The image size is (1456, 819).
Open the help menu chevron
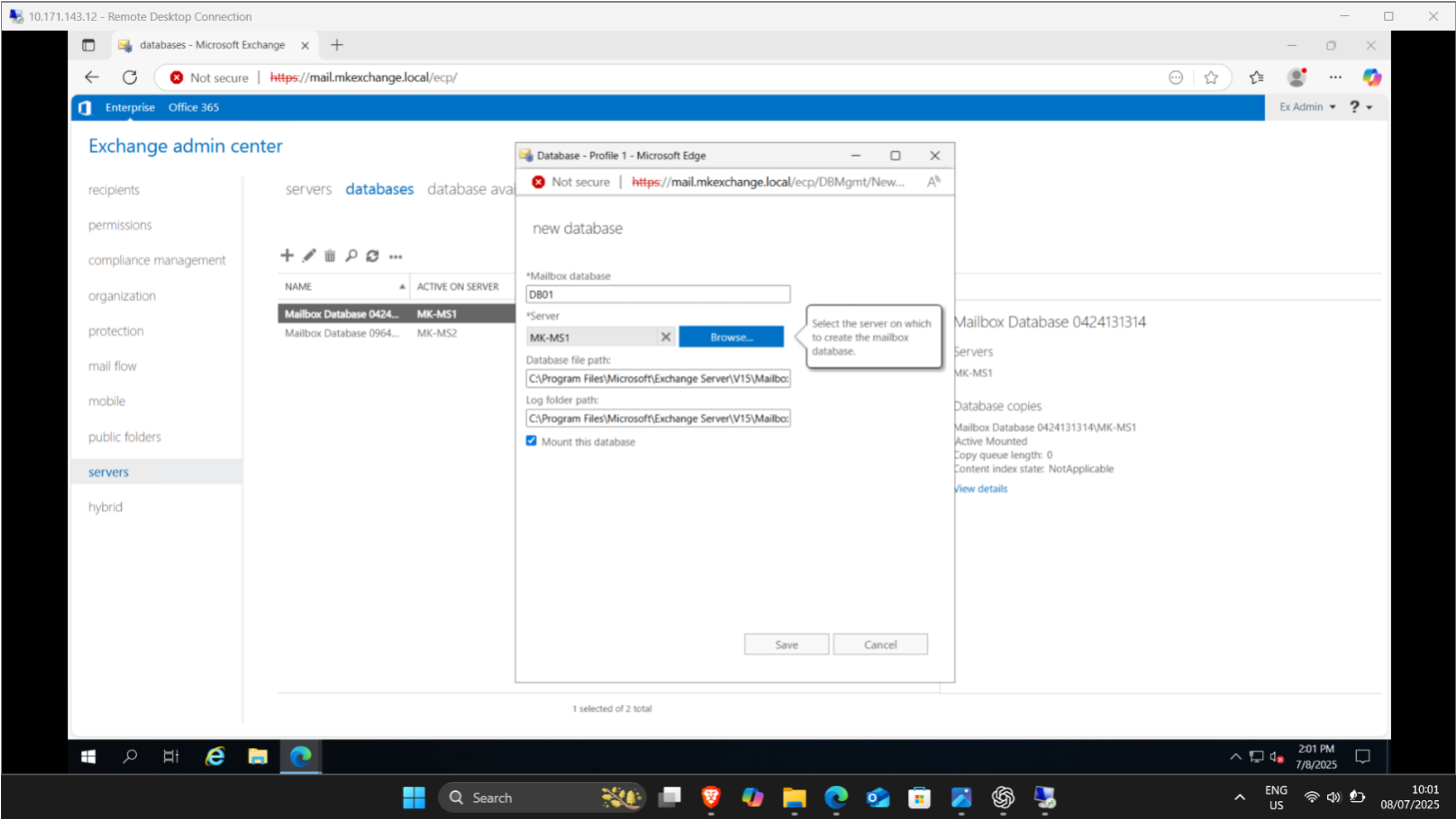[1367, 107]
